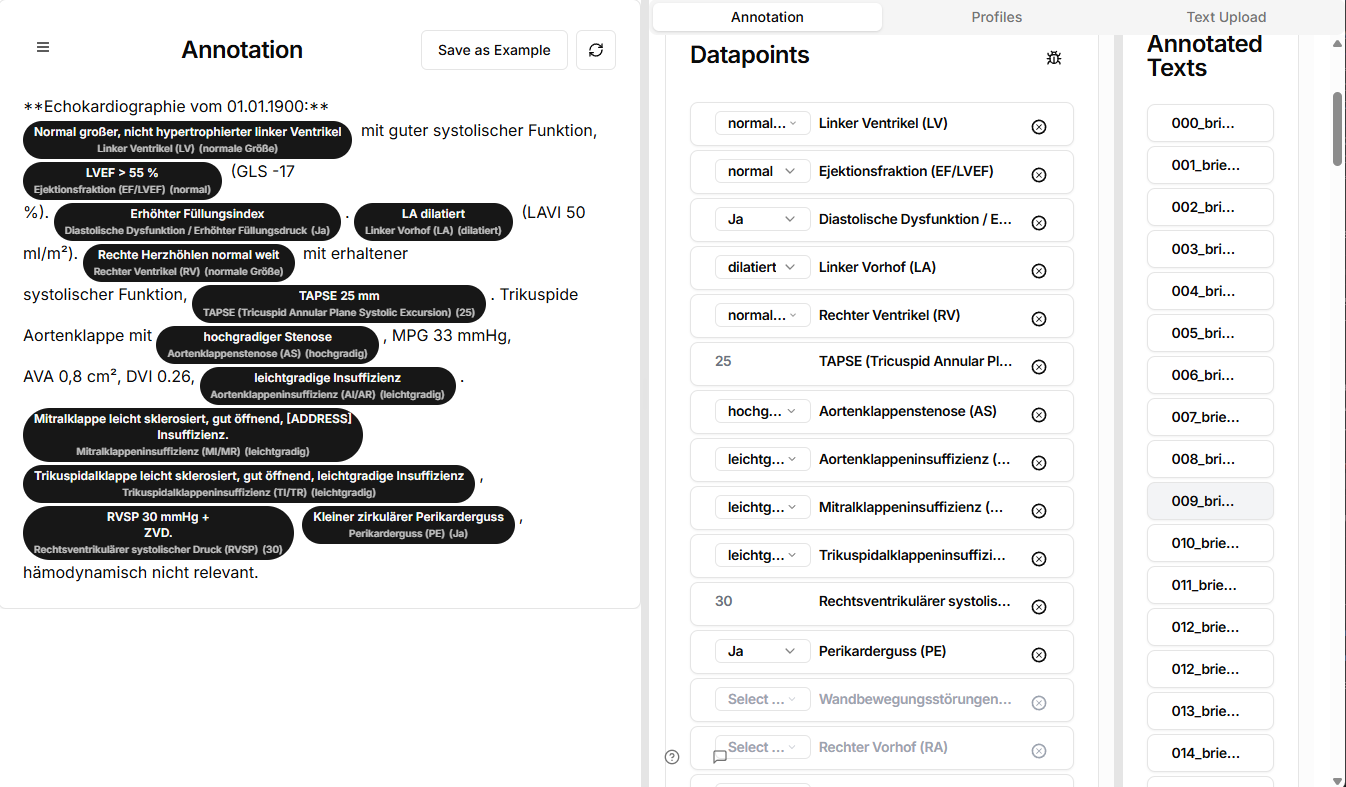Remove the Aortenklappenstenose (AS) datapoint
This screenshot has width=1346, height=787.
coord(1038,414)
